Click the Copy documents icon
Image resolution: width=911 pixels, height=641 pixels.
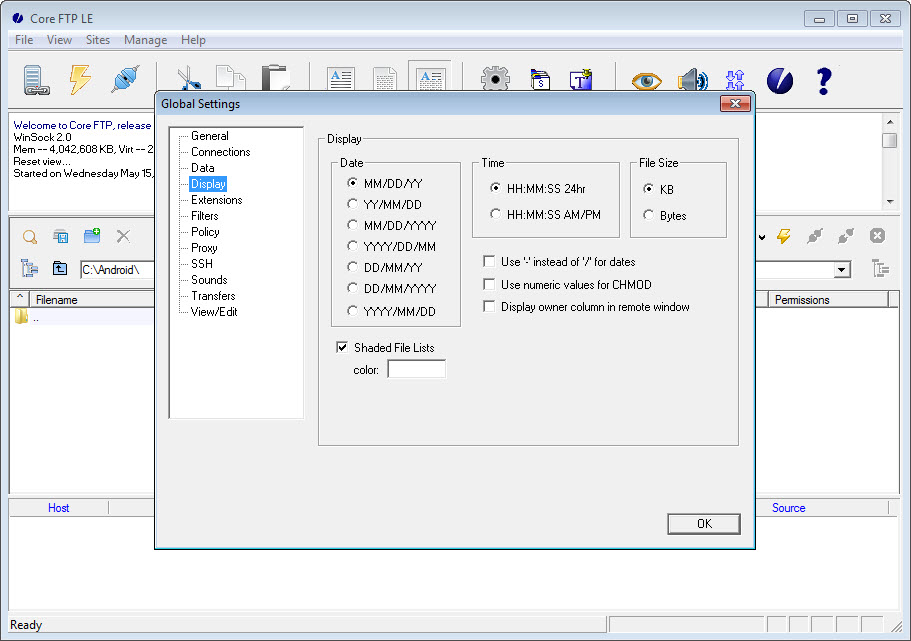coord(231,78)
